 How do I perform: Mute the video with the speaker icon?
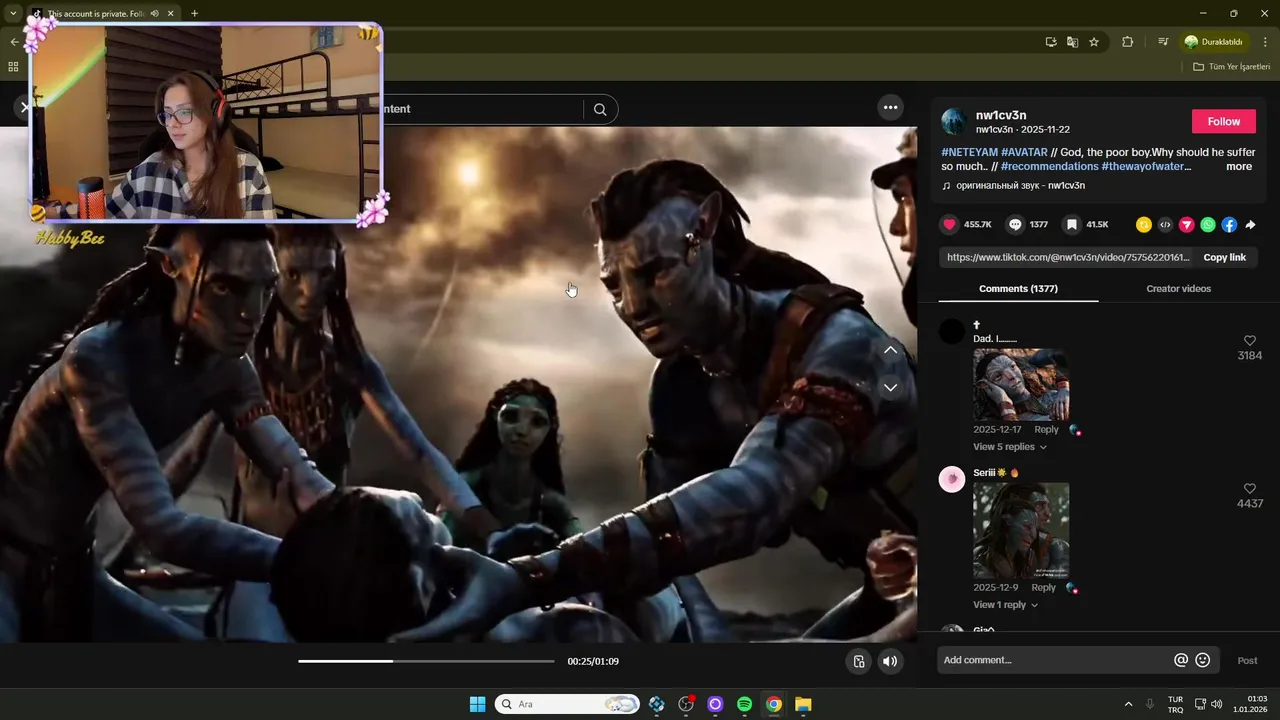[x=890, y=661]
